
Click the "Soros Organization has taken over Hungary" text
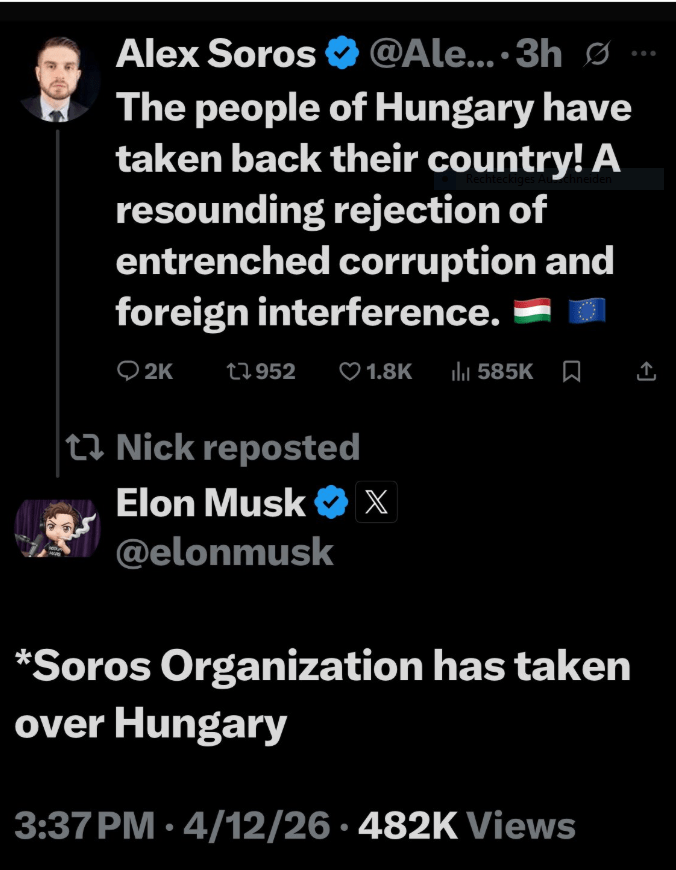coord(322,694)
